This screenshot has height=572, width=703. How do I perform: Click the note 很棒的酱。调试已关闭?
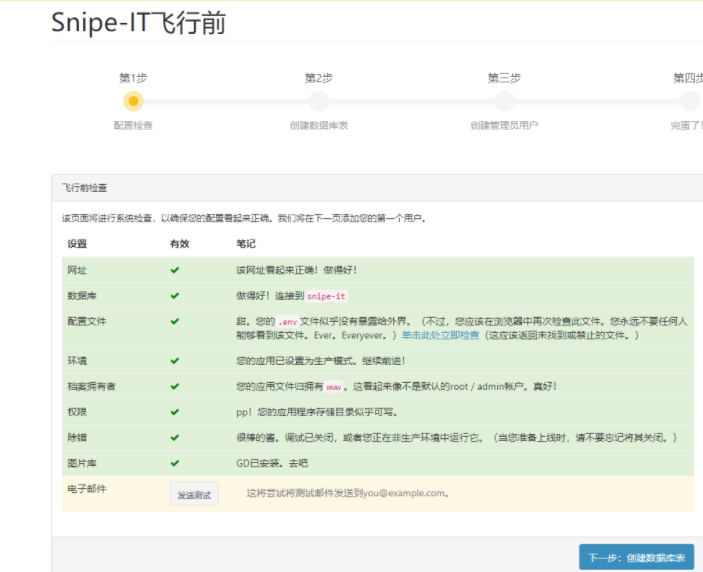tap(456, 437)
